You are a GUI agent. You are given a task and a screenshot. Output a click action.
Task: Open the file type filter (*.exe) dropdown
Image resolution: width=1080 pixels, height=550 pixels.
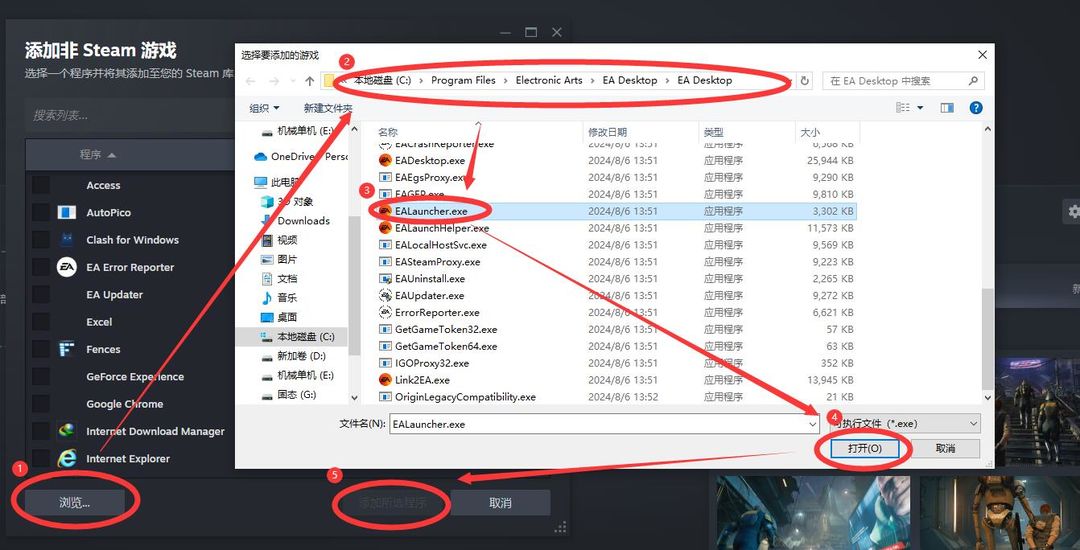click(x=903, y=424)
